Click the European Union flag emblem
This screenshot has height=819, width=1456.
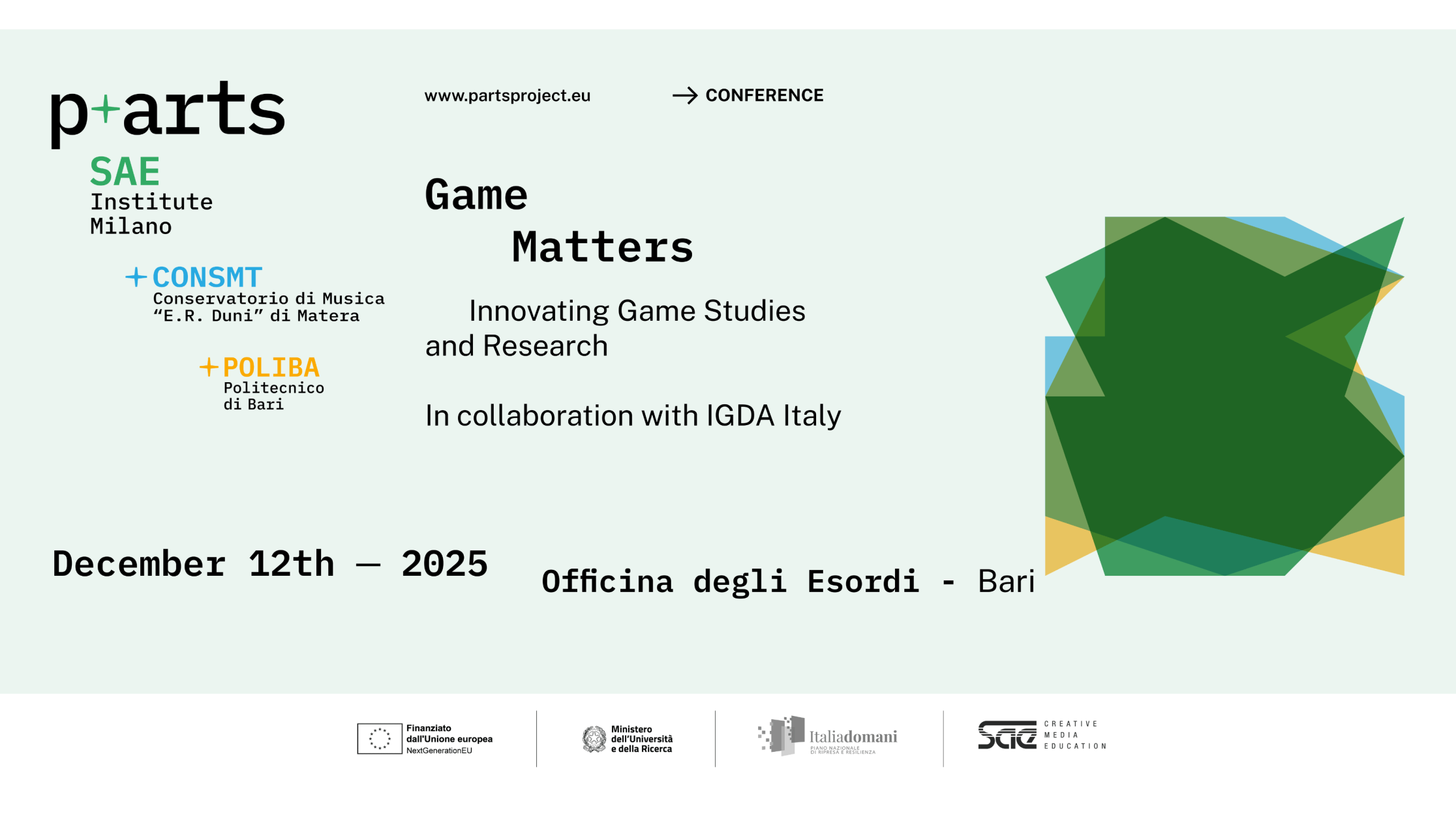coord(379,739)
